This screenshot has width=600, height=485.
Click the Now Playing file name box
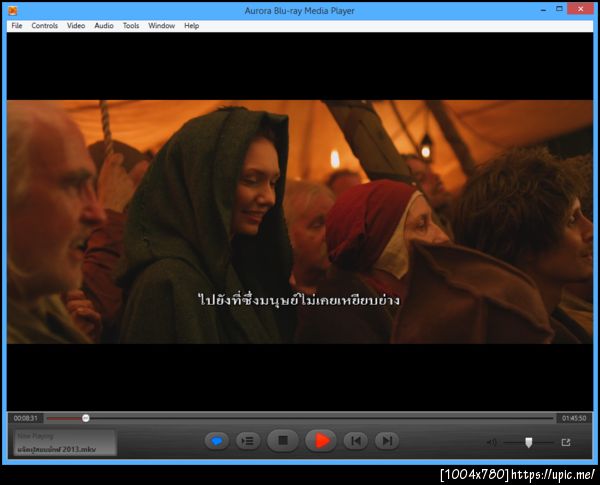click(65, 443)
